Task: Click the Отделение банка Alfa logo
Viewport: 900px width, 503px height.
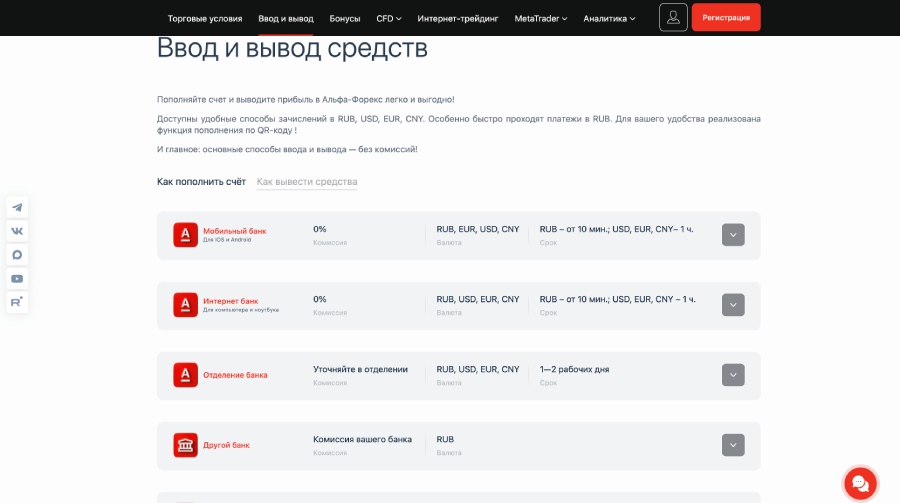Action: 185,375
